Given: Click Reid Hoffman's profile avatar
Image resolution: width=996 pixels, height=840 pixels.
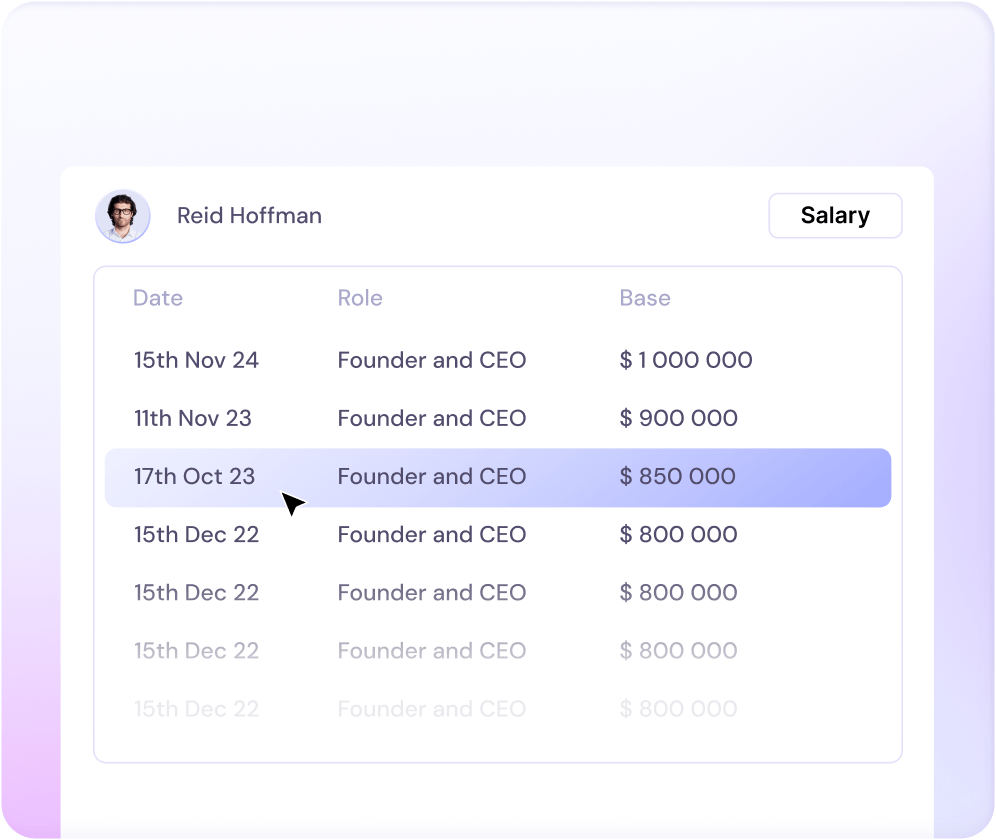Looking at the screenshot, I should [123, 216].
